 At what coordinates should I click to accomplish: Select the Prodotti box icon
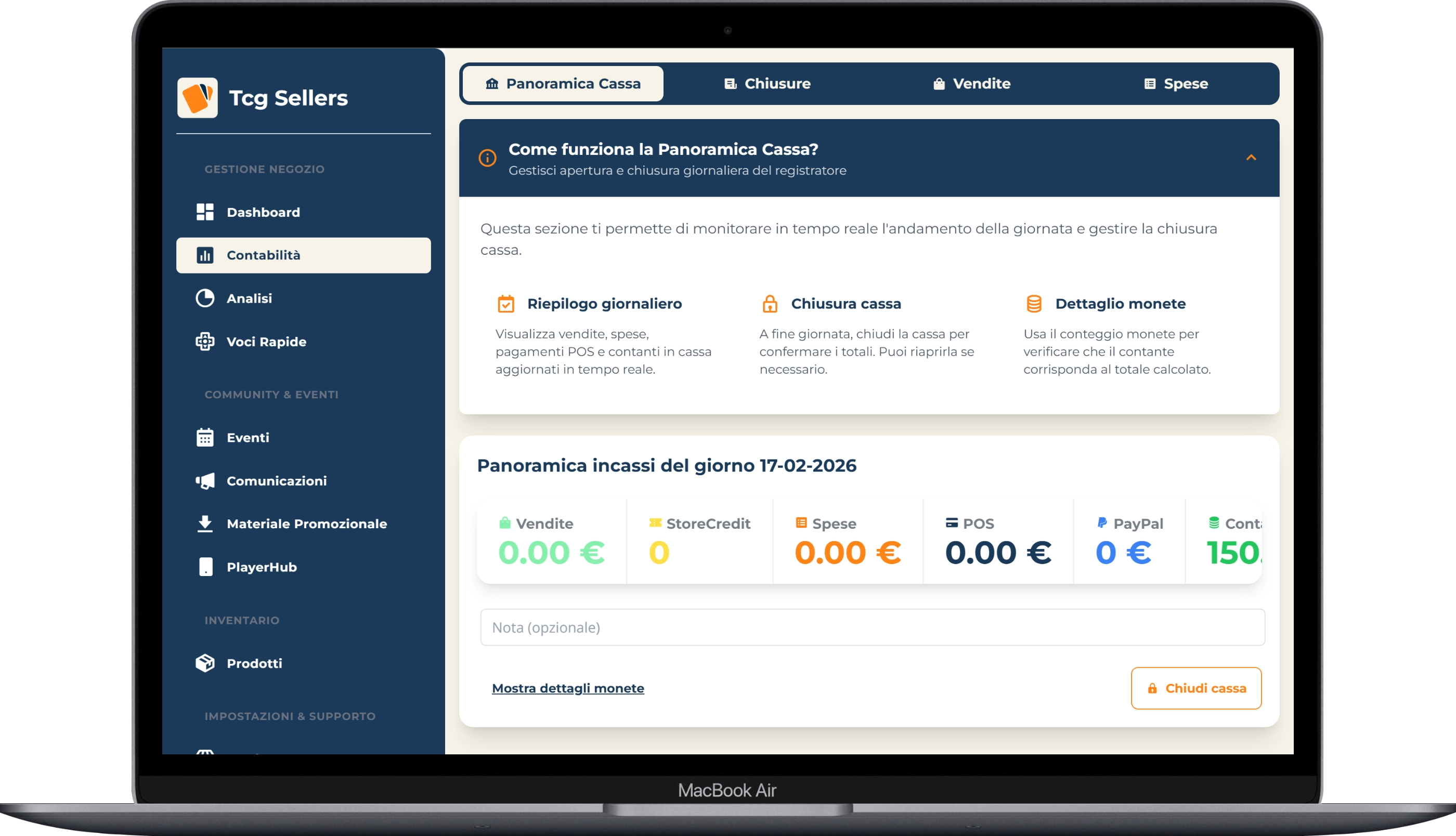tap(205, 663)
